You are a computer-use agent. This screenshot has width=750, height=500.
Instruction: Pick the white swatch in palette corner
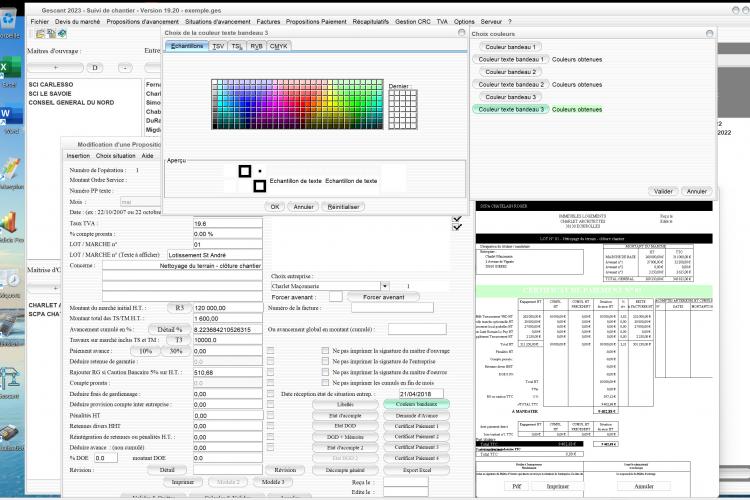pos(214,83)
